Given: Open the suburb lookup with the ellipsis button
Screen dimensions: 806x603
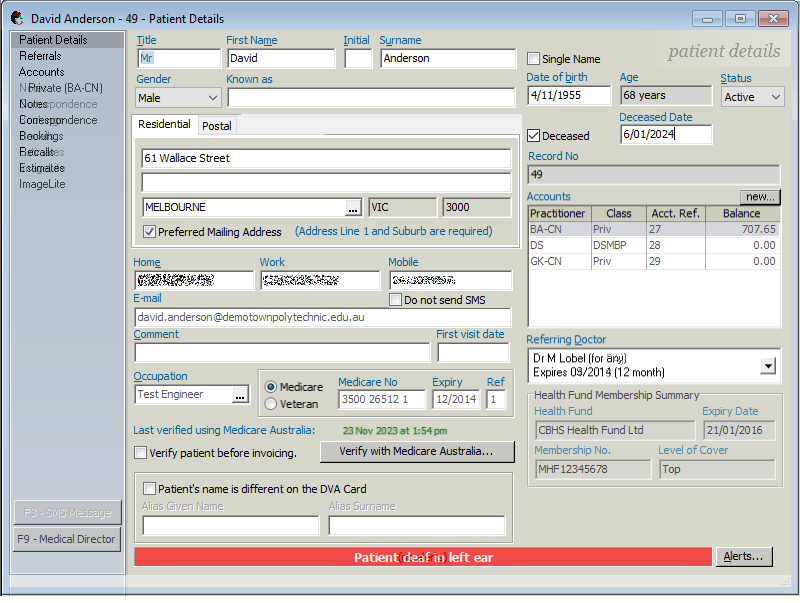Looking at the screenshot, I should (355, 207).
